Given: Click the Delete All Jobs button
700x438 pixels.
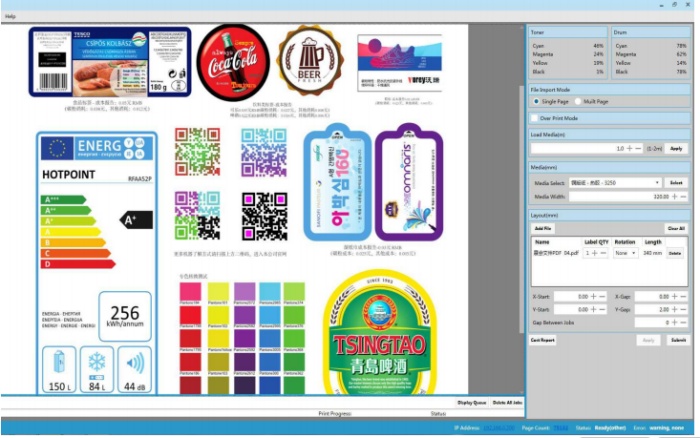Looking at the screenshot, I should 507,403.
